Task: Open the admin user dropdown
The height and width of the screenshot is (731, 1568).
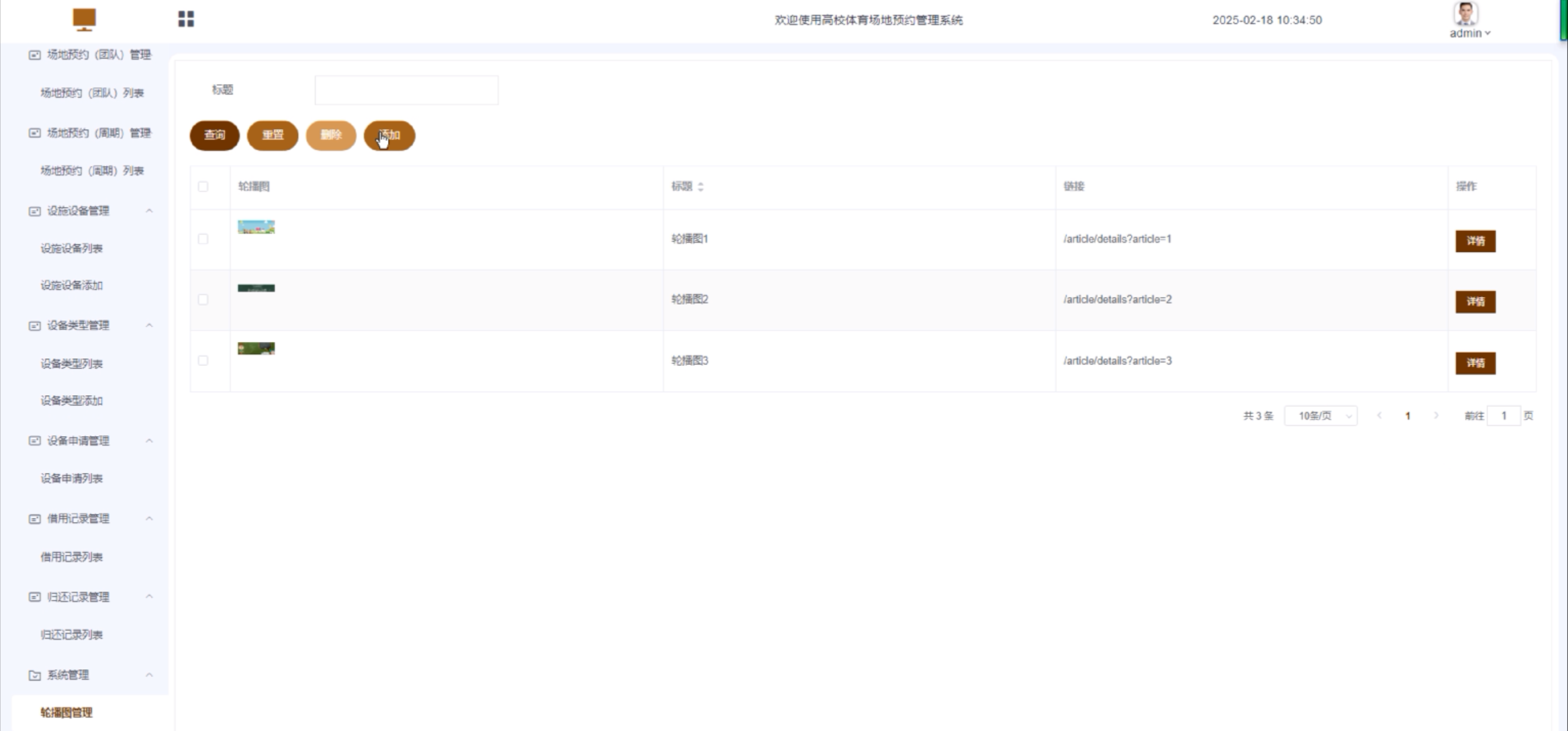Action: [x=1469, y=34]
